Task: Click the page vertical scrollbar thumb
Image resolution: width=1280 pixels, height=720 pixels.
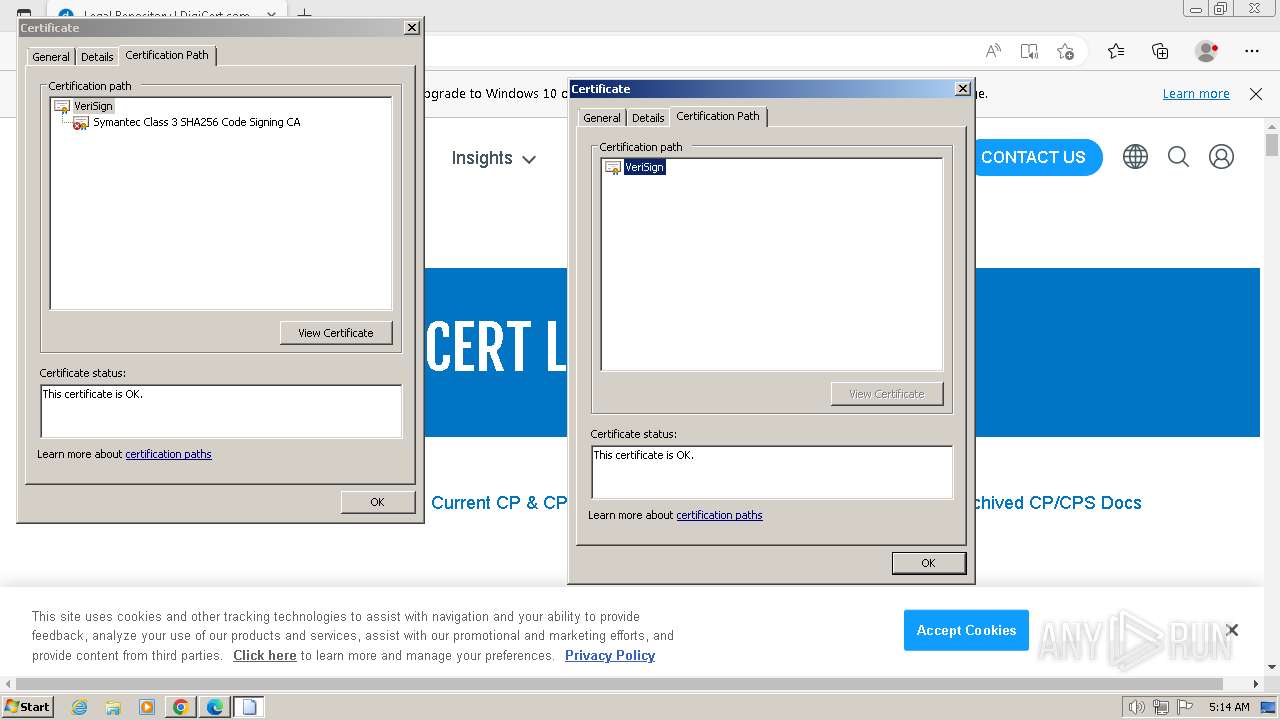Action: pos(1272,146)
